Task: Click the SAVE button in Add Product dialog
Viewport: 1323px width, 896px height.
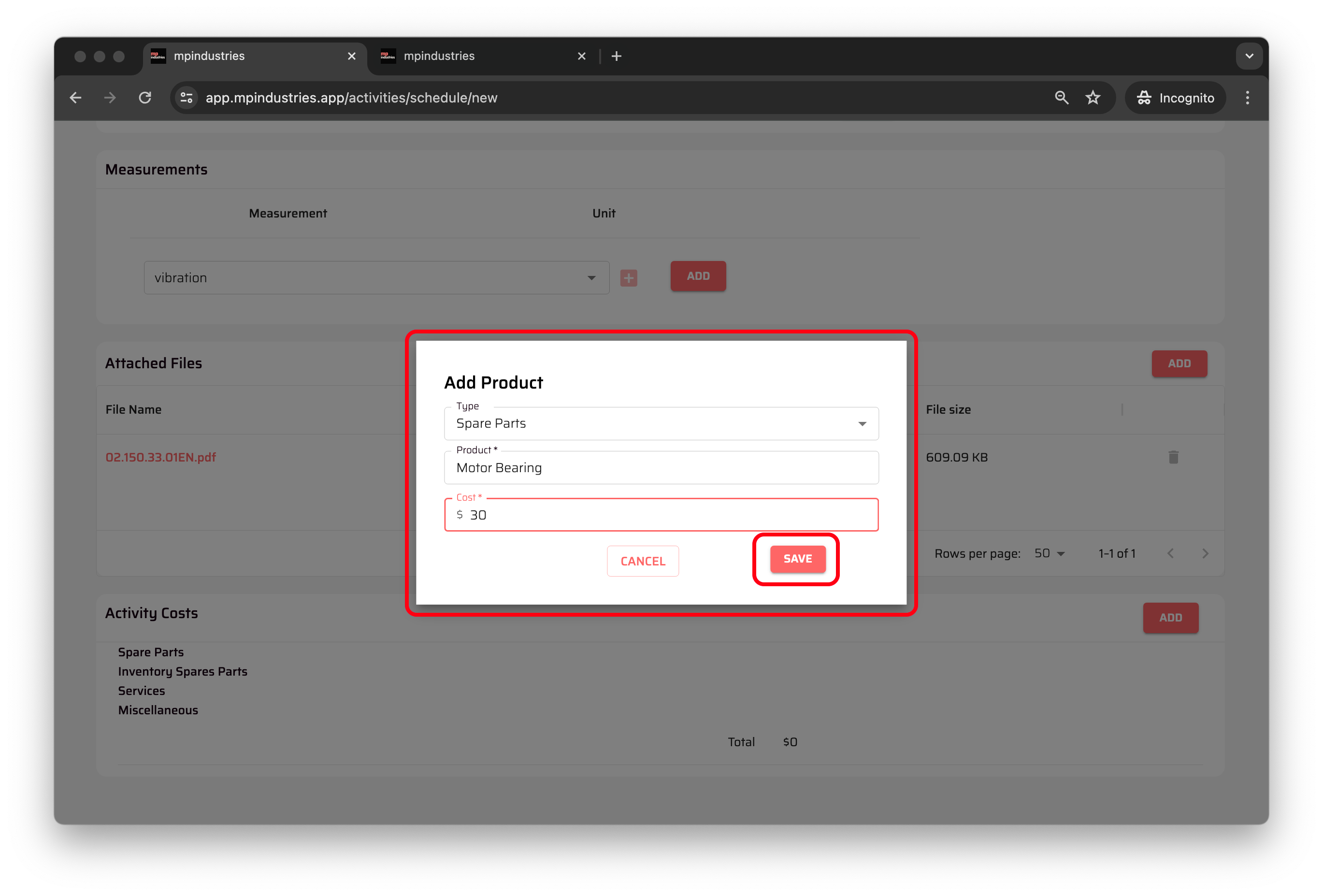Action: (x=797, y=559)
